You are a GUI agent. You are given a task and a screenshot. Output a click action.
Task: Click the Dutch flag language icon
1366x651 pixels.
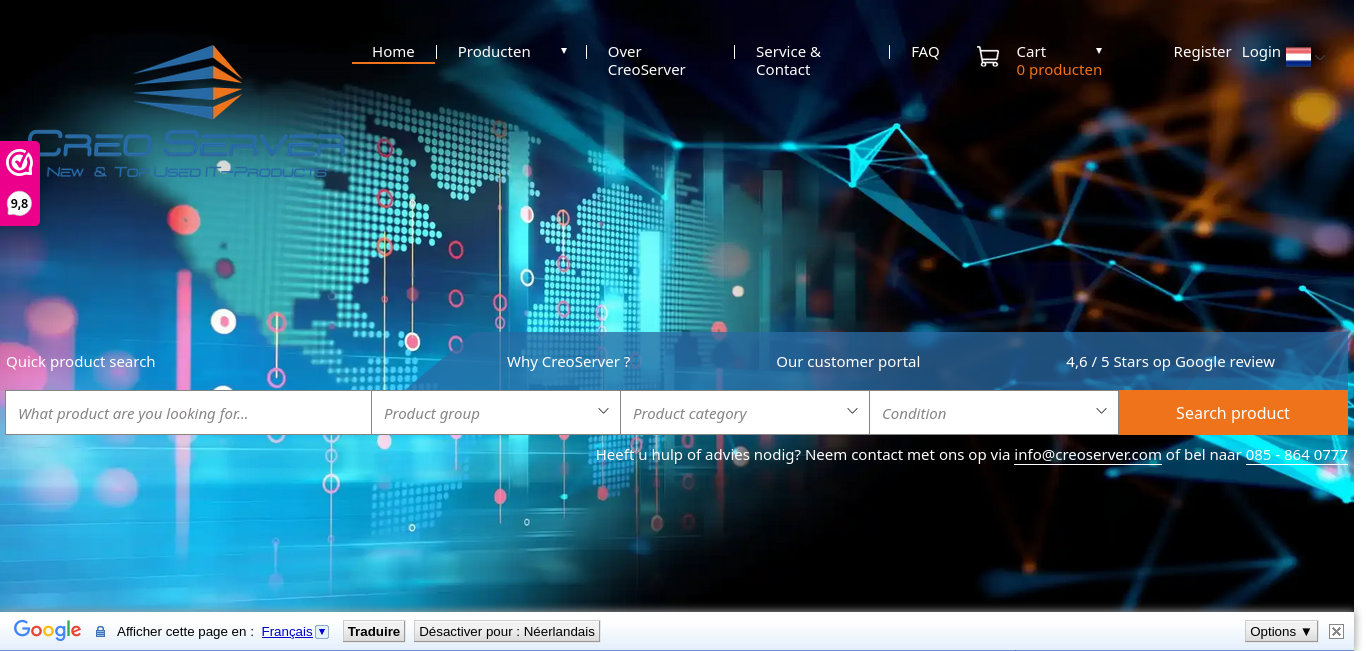1298,56
